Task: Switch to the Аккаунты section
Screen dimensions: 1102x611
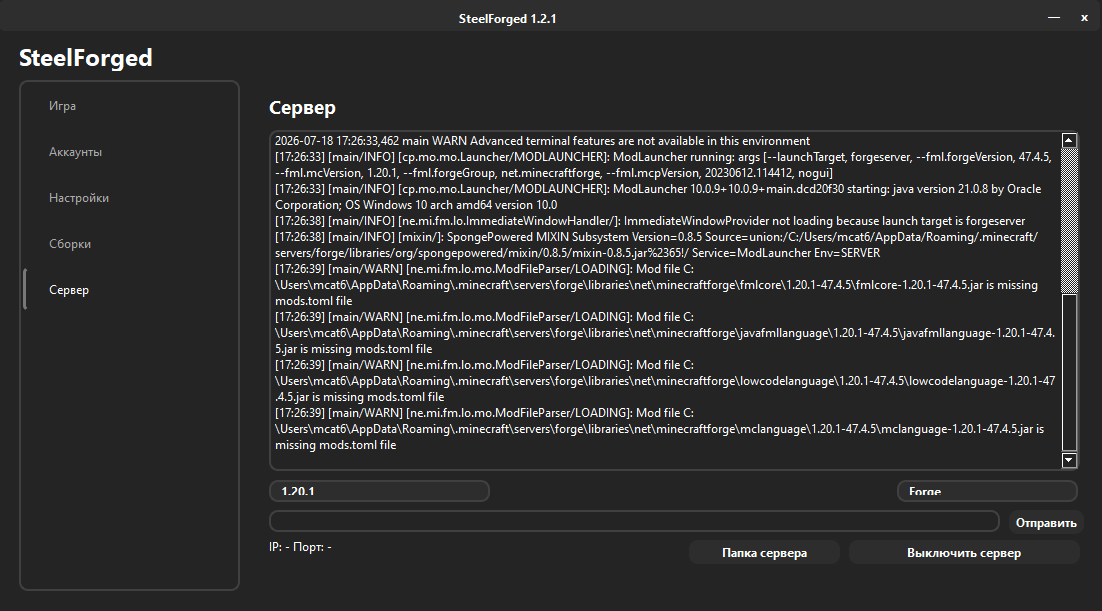Action: tap(75, 152)
